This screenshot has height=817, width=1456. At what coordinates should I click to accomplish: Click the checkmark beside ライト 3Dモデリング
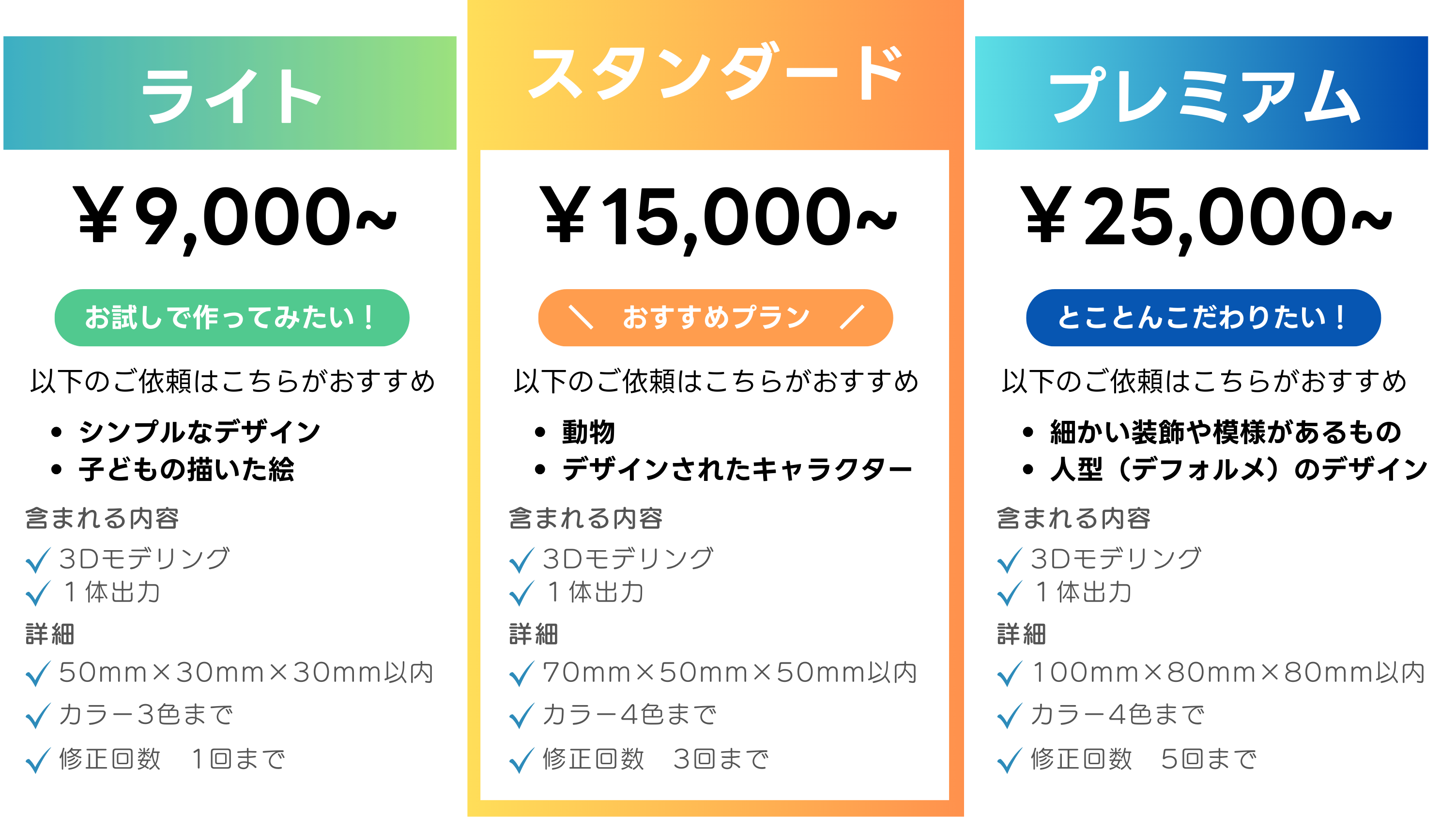click(38, 560)
